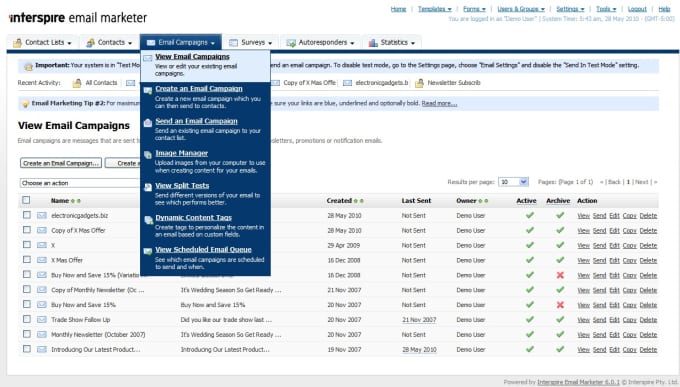680x387 pixels.
Task: Click the Contacts tab icon
Action: (x=90, y=43)
